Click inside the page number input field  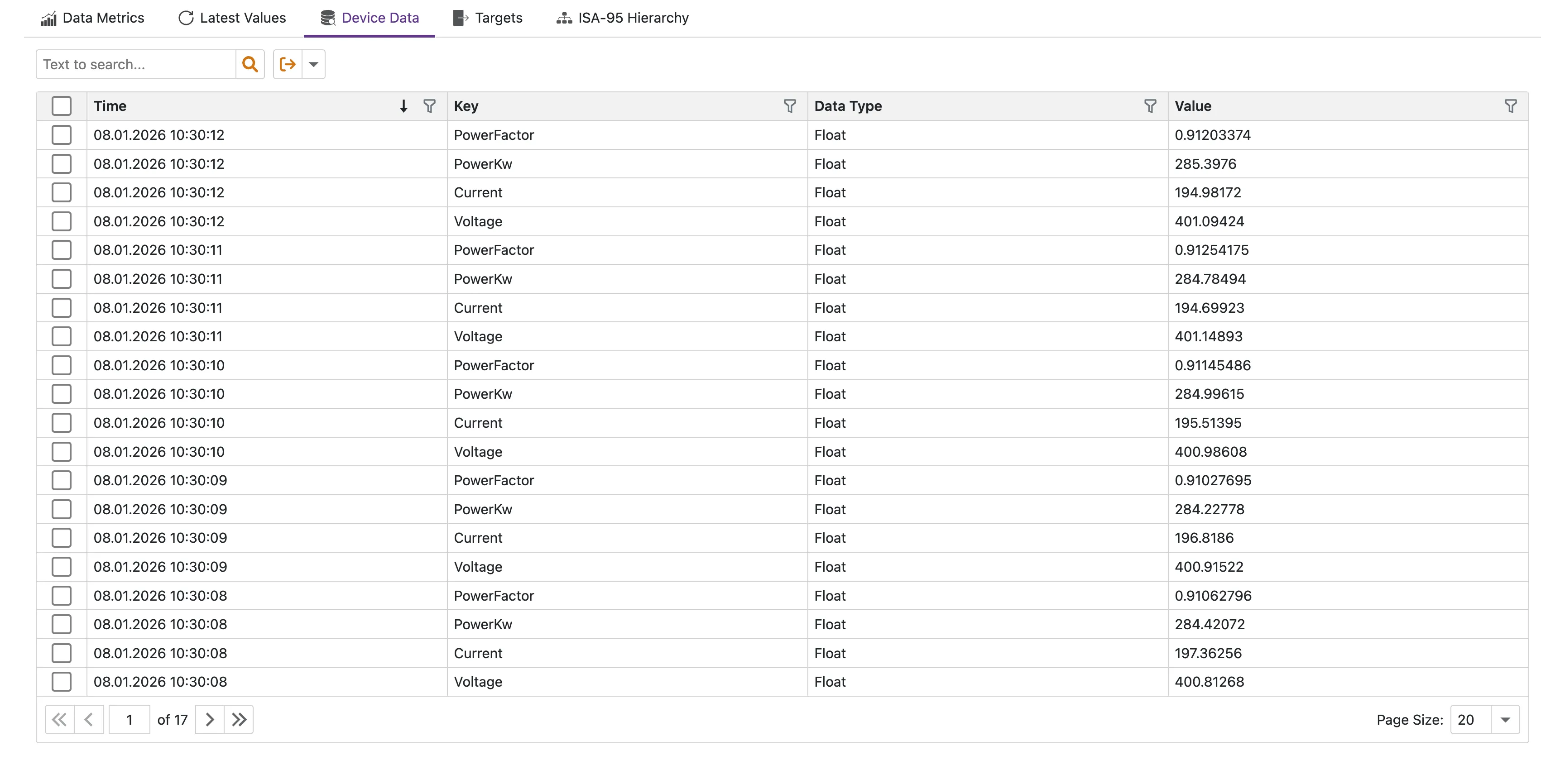[x=129, y=719]
